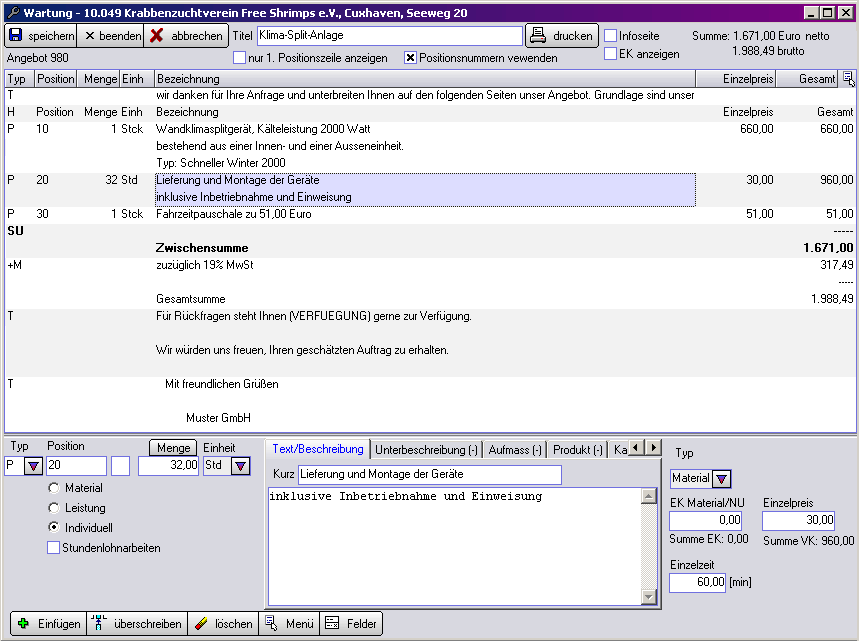Enable the Infoseite checkbox
The height and width of the screenshot is (641, 859).
click(x=611, y=36)
